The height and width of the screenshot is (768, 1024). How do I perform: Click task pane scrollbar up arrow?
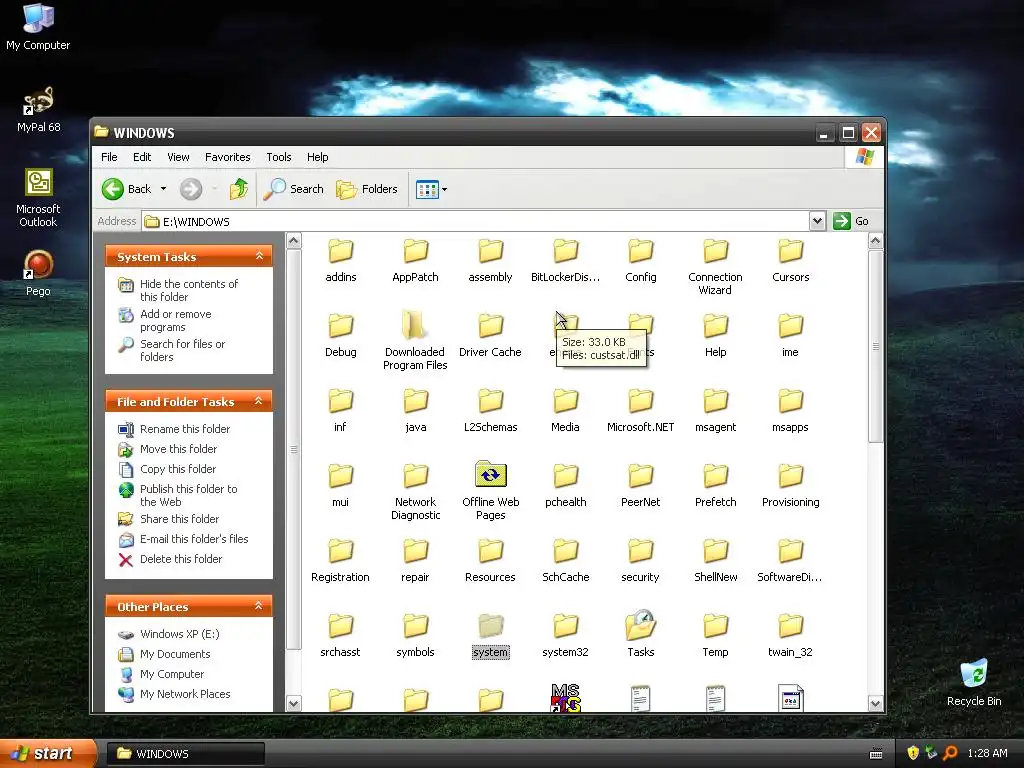coord(293,241)
